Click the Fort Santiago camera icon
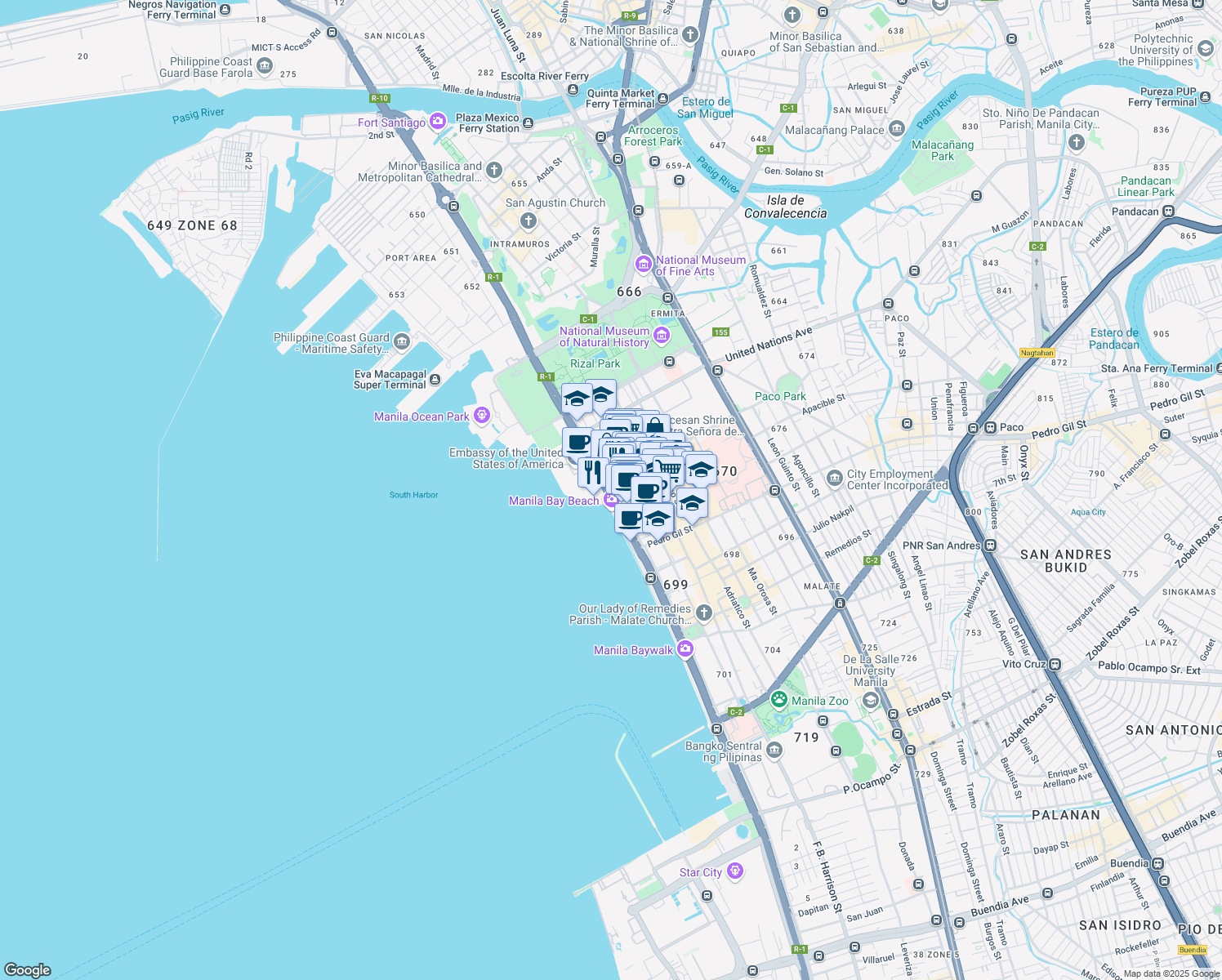Screen dimensions: 1222x980 438,122
